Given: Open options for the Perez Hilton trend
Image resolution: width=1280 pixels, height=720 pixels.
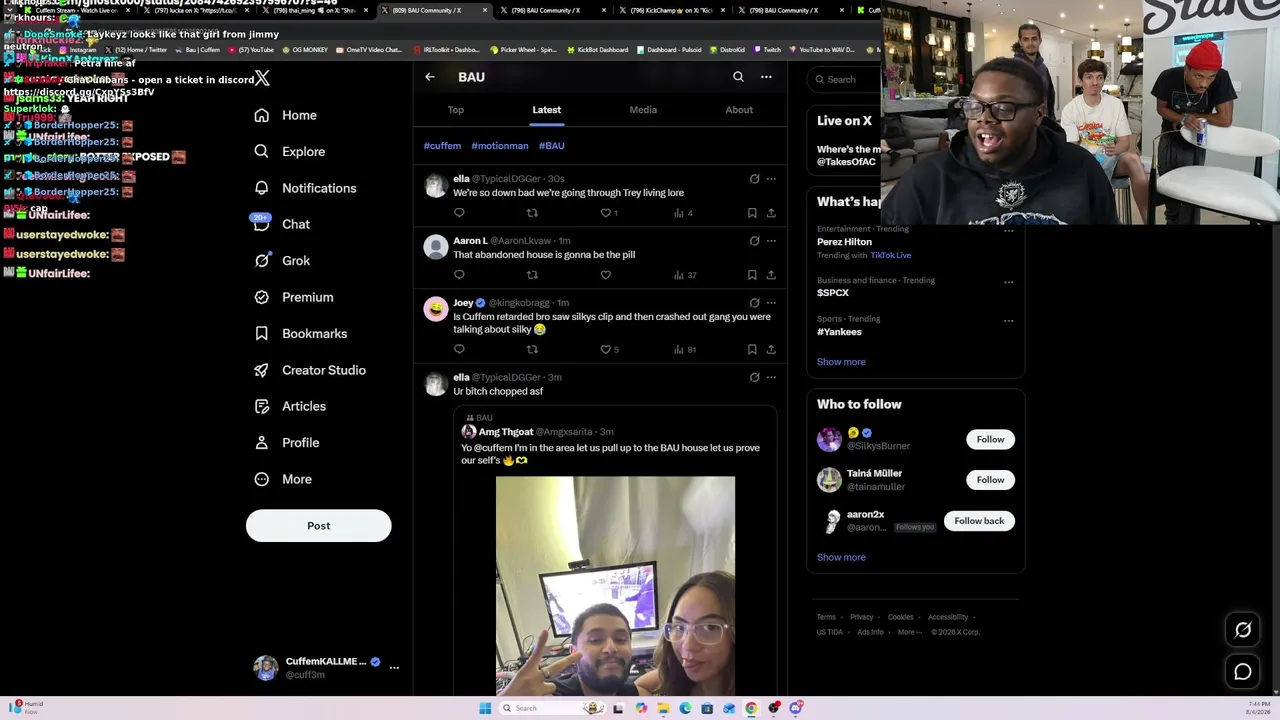Looking at the screenshot, I should coord(1008,231).
